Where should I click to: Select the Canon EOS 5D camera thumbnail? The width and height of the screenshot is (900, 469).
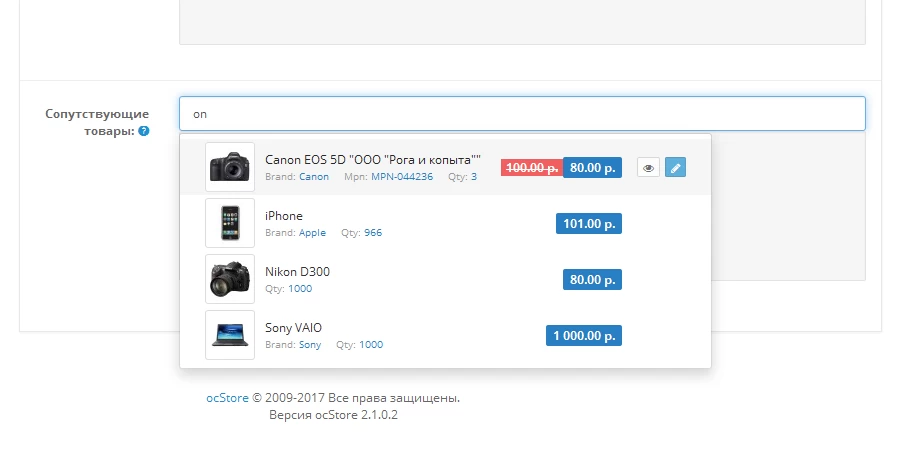click(x=230, y=167)
